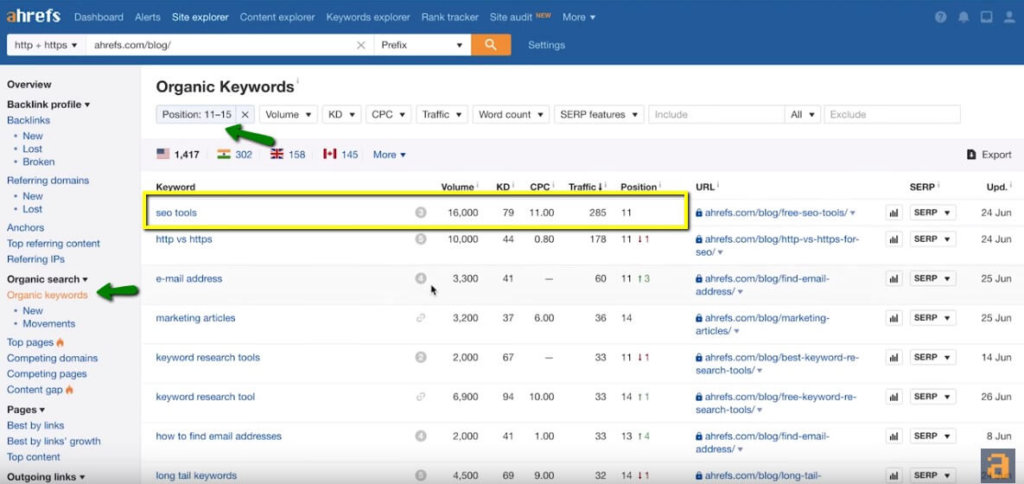
Task: Open the KD filter dropdown
Action: click(x=342, y=114)
